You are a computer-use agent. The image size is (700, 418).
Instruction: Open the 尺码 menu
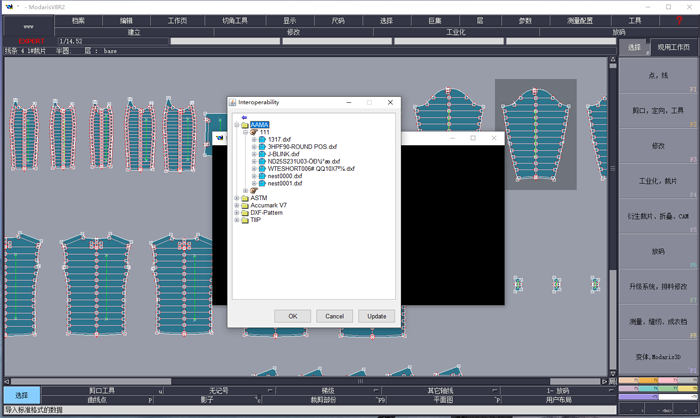(x=338, y=21)
